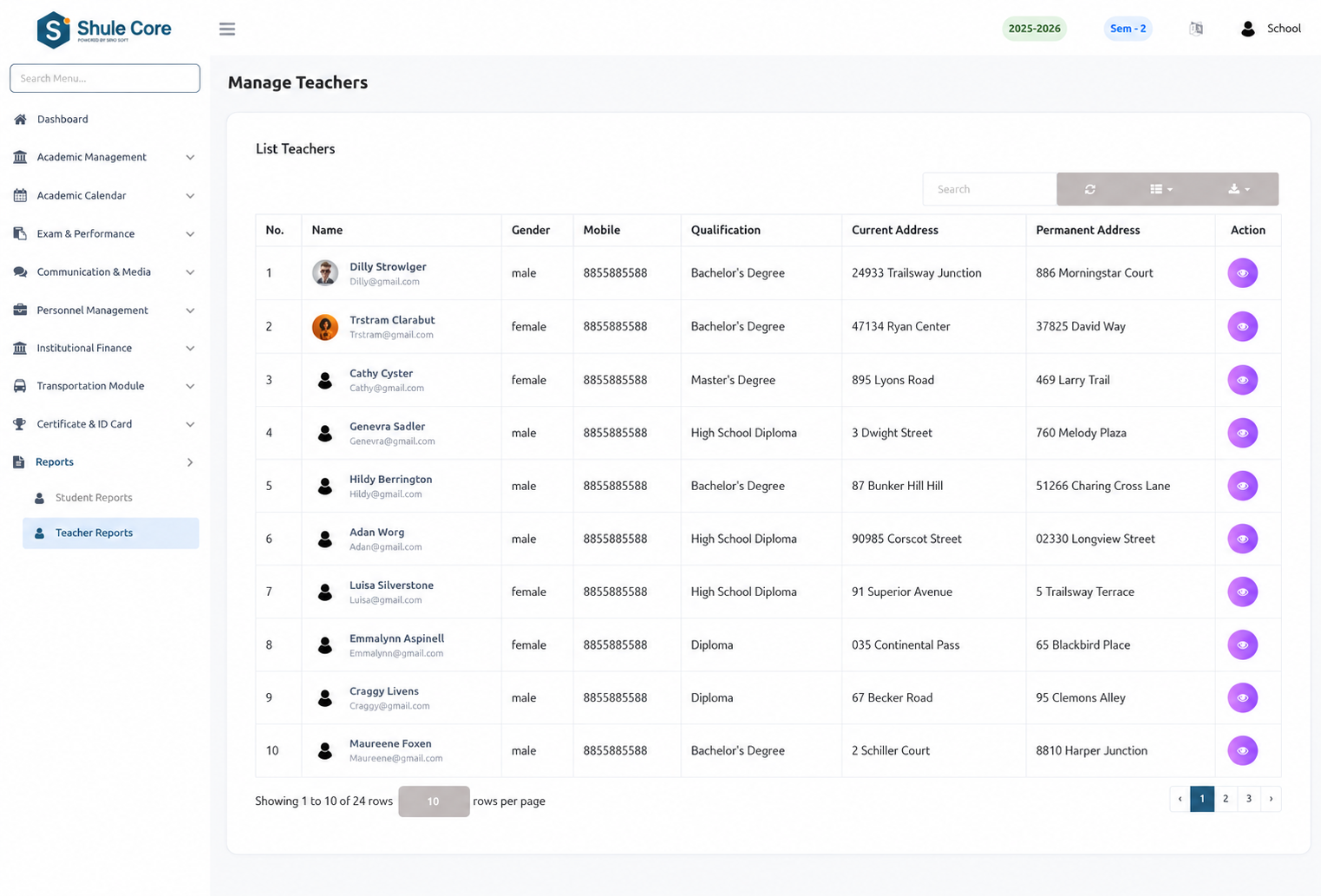Expand the Personnel Management menu
Viewport: 1321px width, 896px height.
104,310
